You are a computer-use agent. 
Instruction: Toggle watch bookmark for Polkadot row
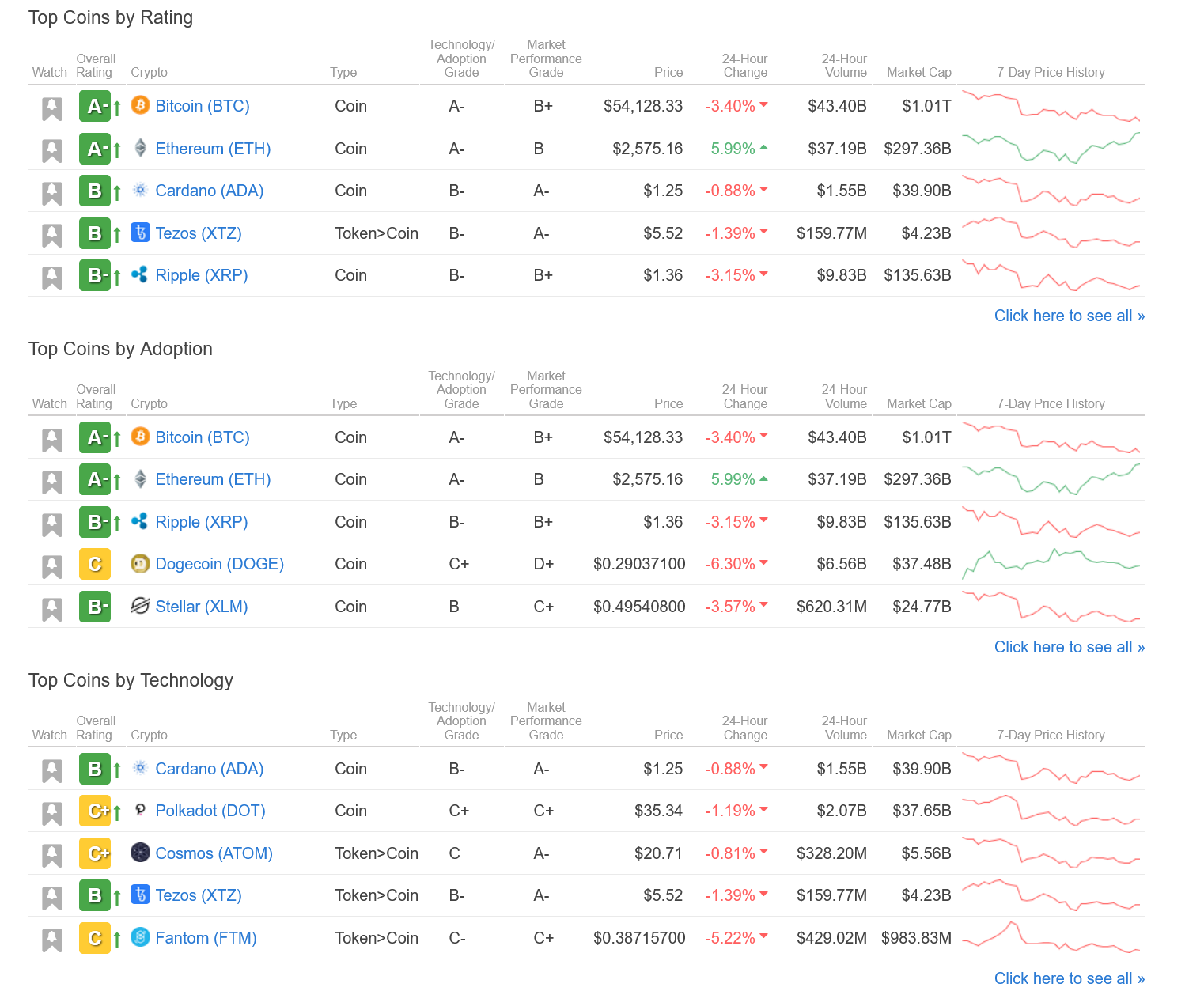coord(52,813)
